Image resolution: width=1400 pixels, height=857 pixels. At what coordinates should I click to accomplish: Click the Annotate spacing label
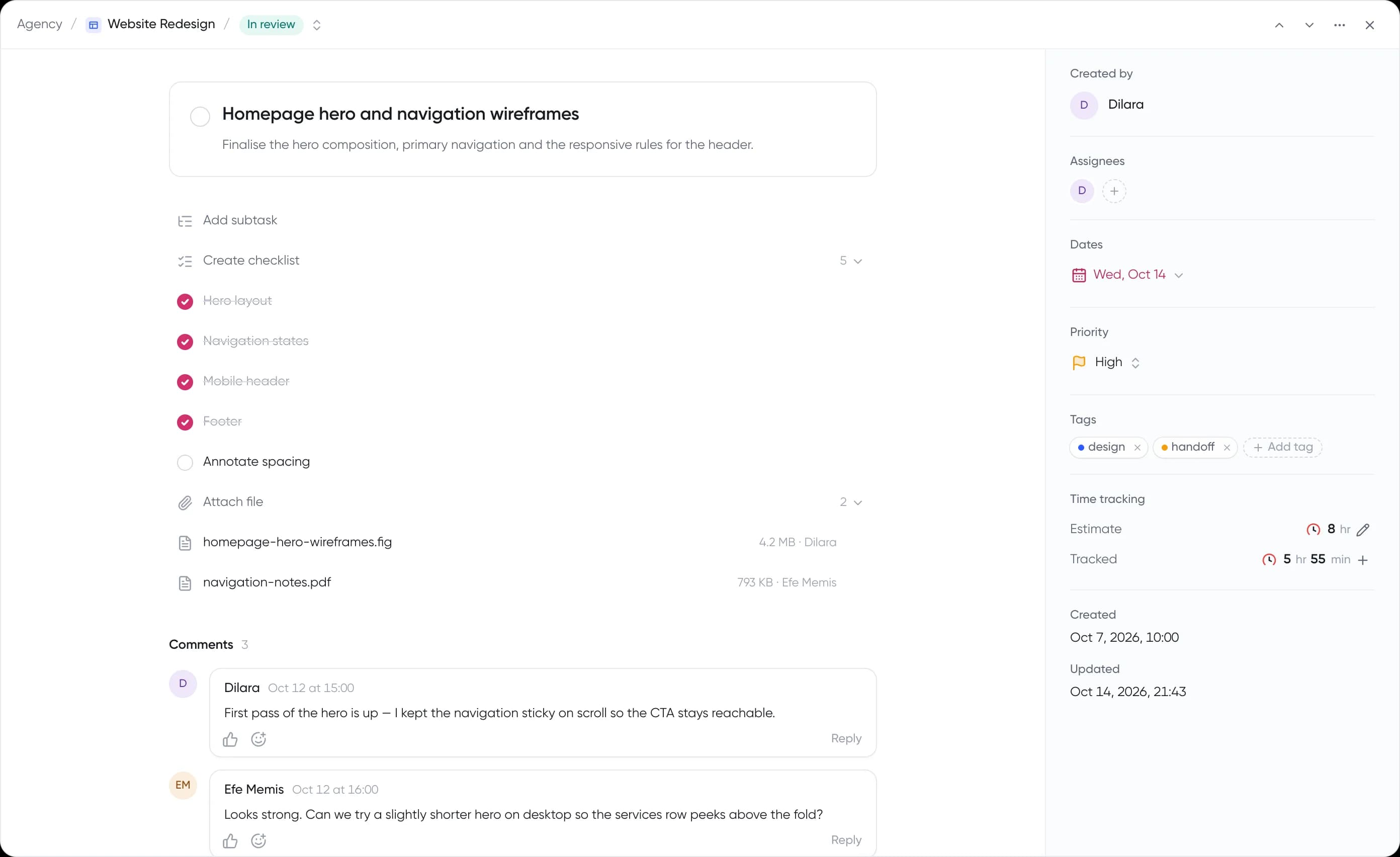click(x=256, y=462)
